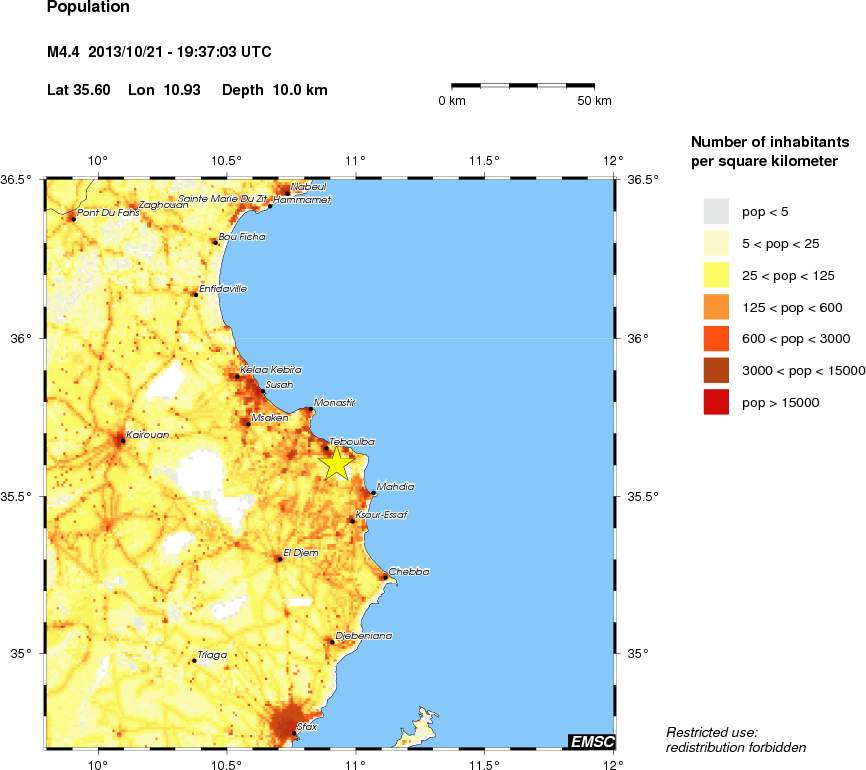Click the 0–50 km scale bar

(x=523, y=86)
